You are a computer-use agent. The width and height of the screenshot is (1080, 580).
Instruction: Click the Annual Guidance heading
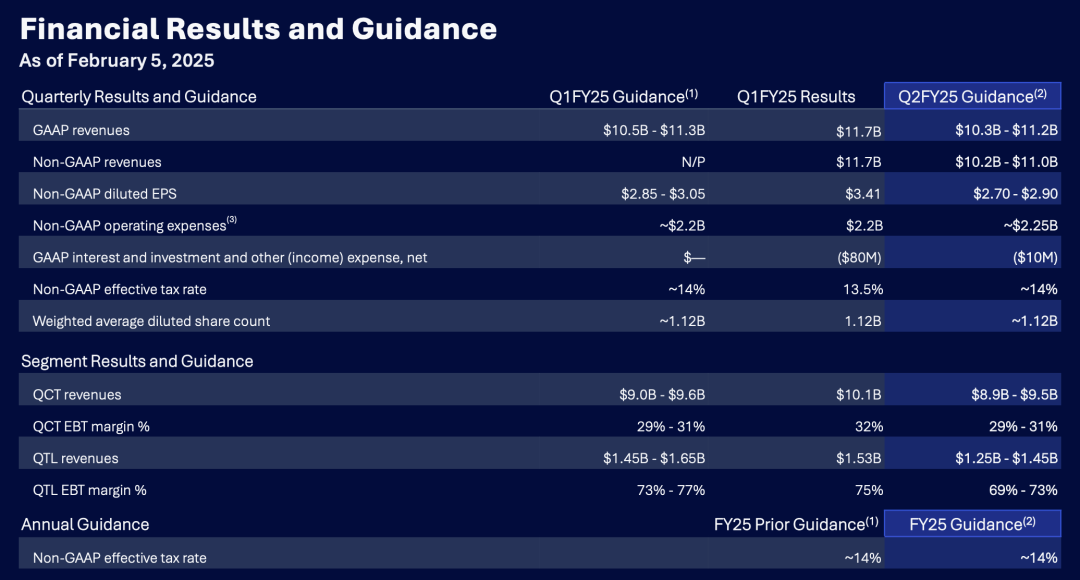85,524
